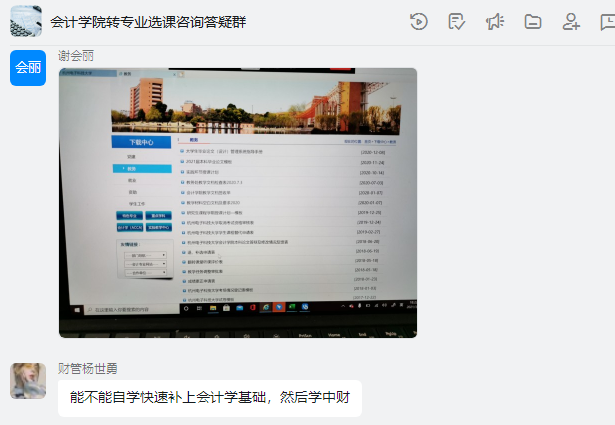Click the group avatar in the header

(26, 21)
